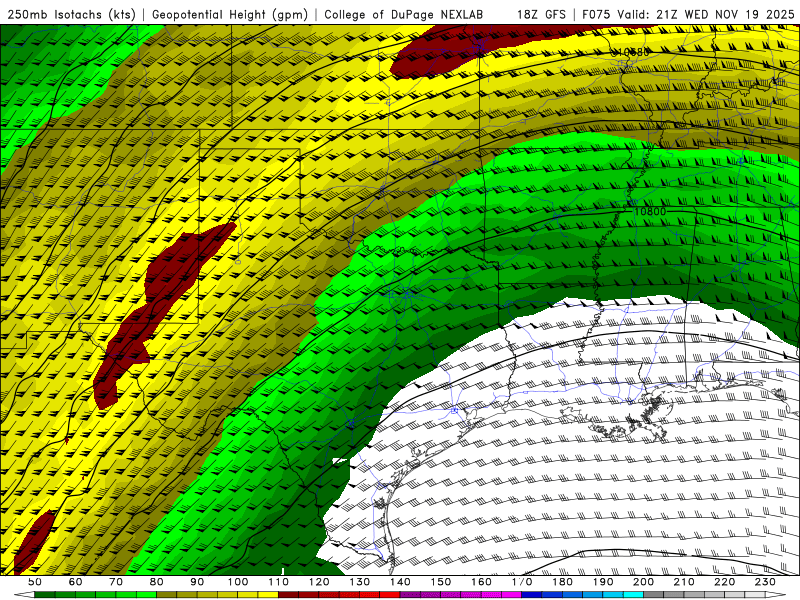Screen dimensions: 800x600
Task: Click the 60 knot legend label
Action: pos(76,582)
